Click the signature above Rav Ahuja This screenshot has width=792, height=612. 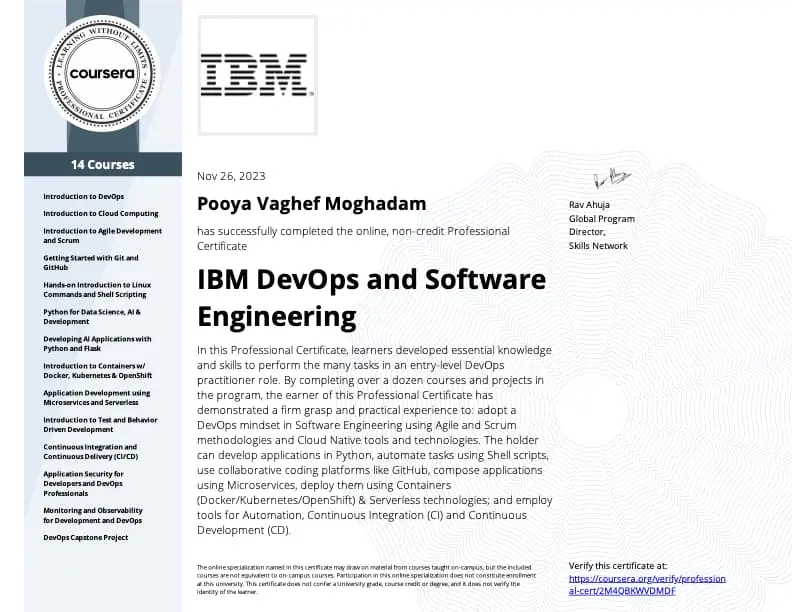pos(612,178)
